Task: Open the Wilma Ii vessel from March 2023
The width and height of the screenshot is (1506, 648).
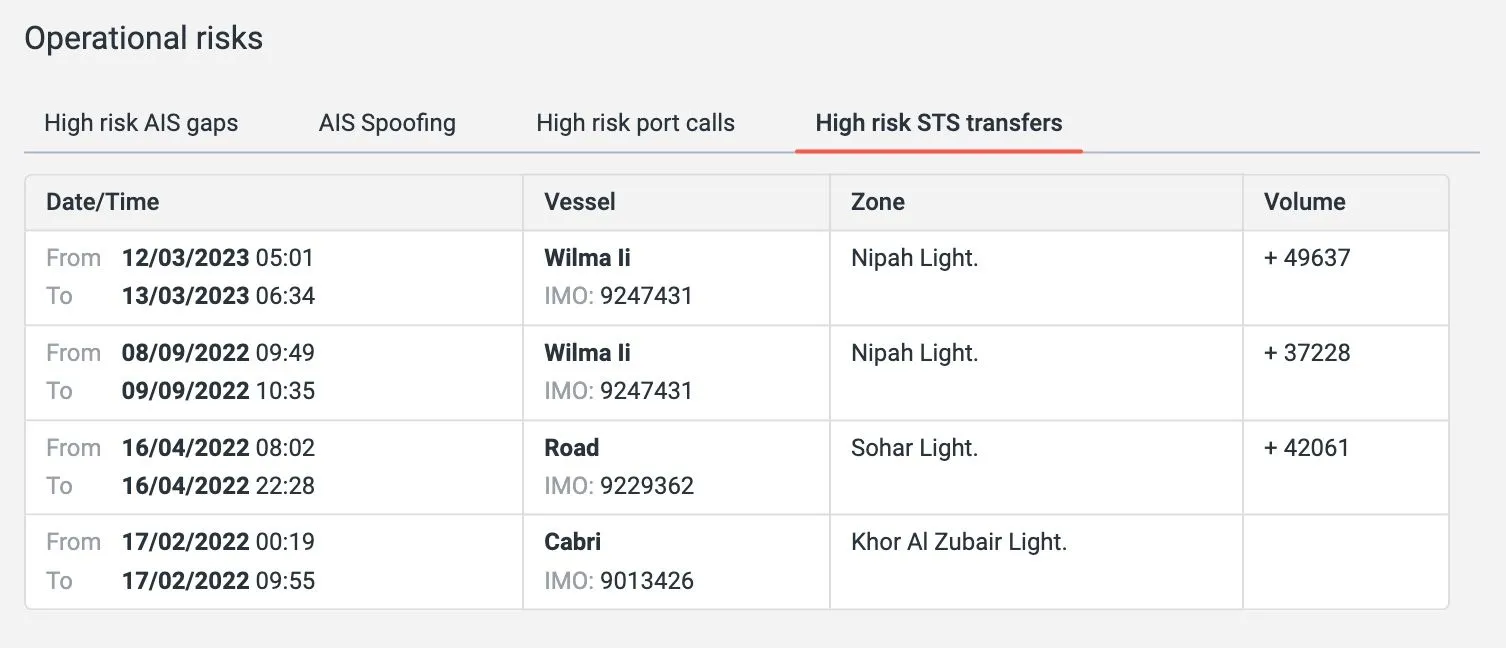Action: click(587, 258)
